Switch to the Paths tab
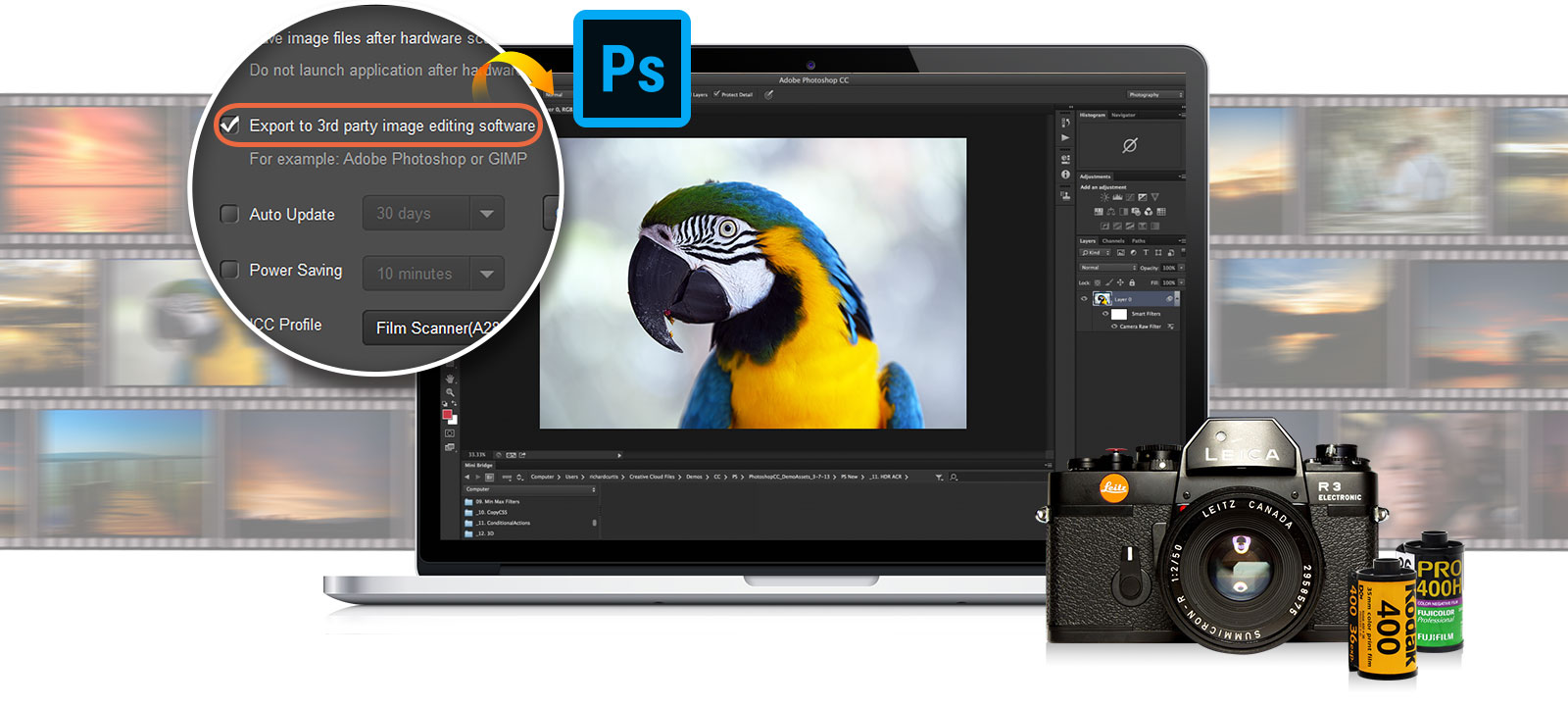Screen dimensions: 1568x708 (1139, 241)
